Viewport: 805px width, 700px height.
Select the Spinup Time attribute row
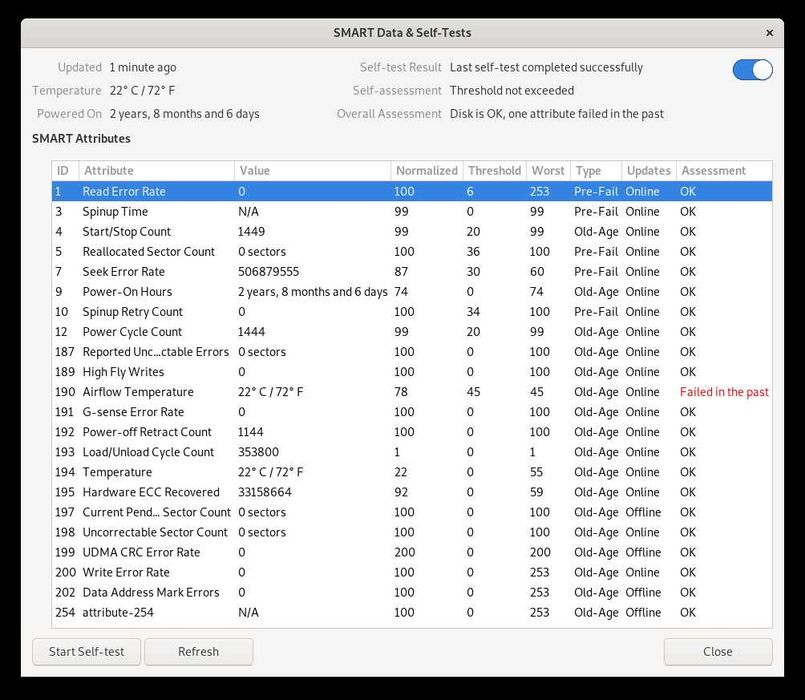[412, 212]
